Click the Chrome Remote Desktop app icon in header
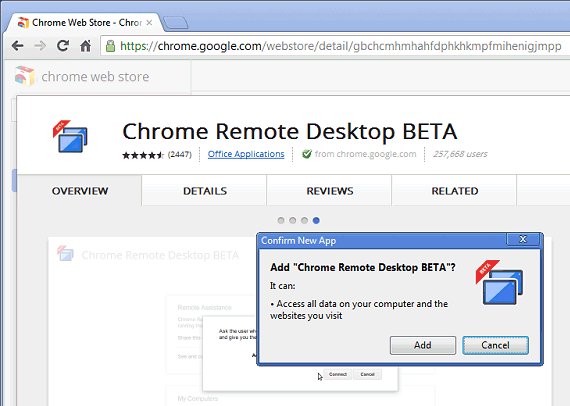Image resolution: width=570 pixels, height=406 pixels. (70, 136)
